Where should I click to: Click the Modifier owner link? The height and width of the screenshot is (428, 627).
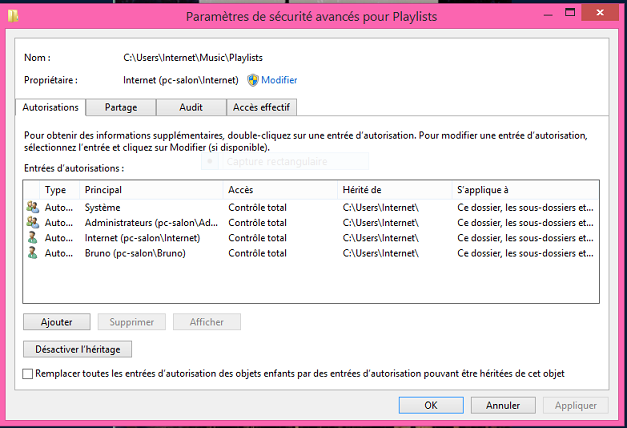click(x=279, y=80)
